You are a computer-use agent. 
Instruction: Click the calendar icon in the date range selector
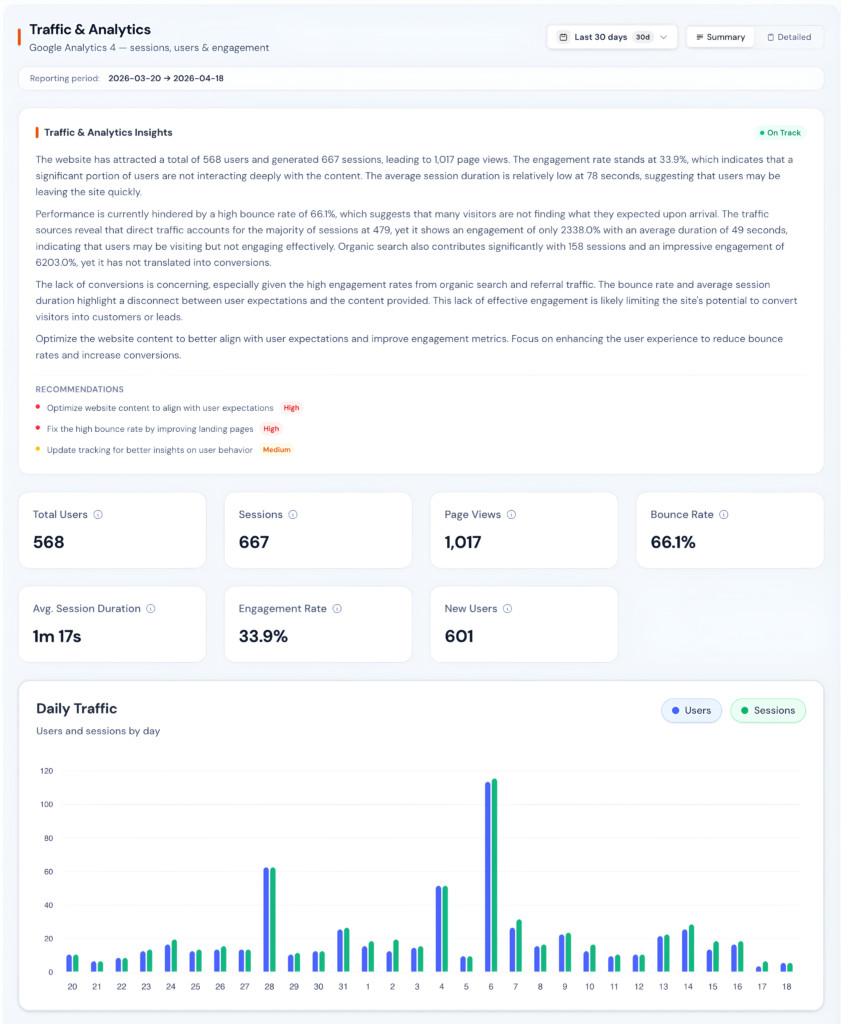563,36
